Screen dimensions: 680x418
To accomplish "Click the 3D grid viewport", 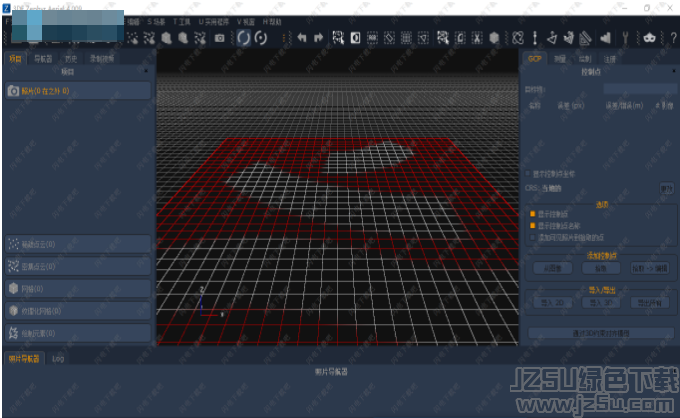I will (x=337, y=197).
